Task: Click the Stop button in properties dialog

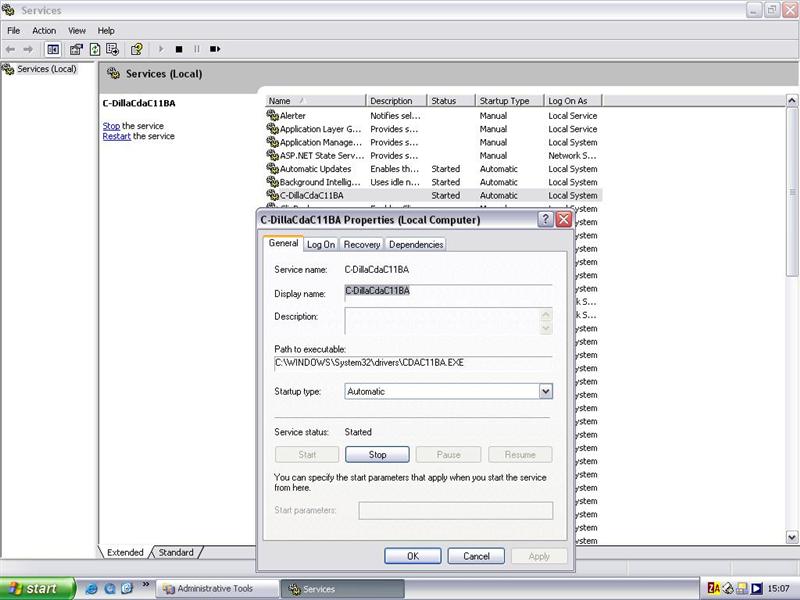Action: (x=377, y=454)
